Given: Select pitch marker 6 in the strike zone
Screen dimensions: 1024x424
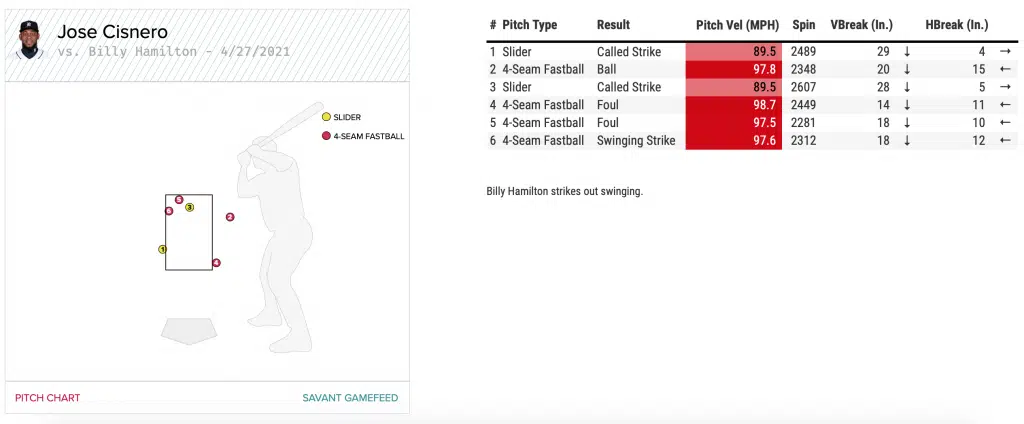Looking at the screenshot, I should 169,211.
